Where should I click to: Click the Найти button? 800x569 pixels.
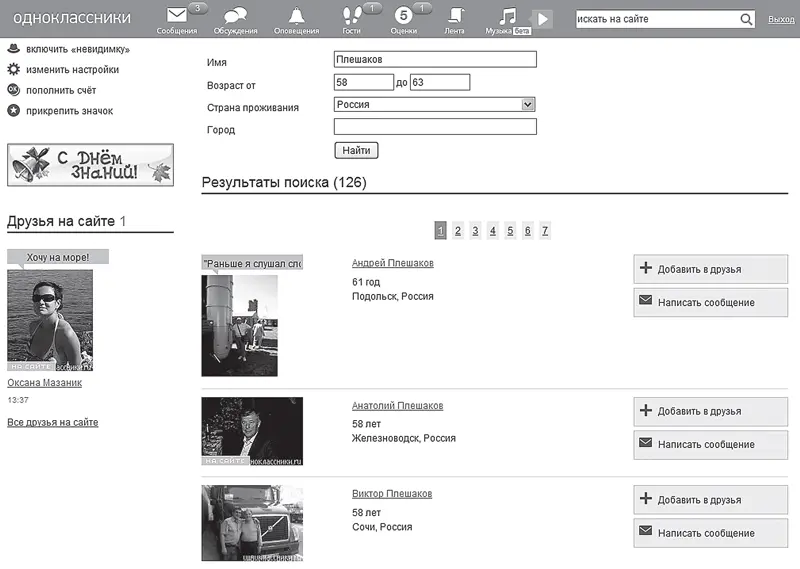[356, 150]
